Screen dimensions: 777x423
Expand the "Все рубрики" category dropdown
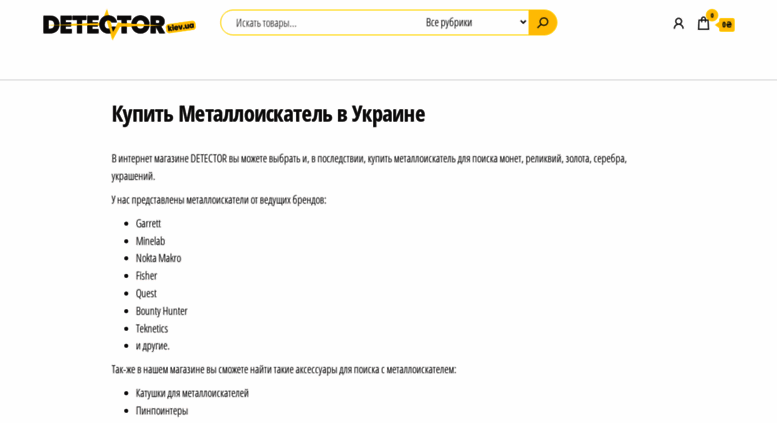click(x=474, y=22)
